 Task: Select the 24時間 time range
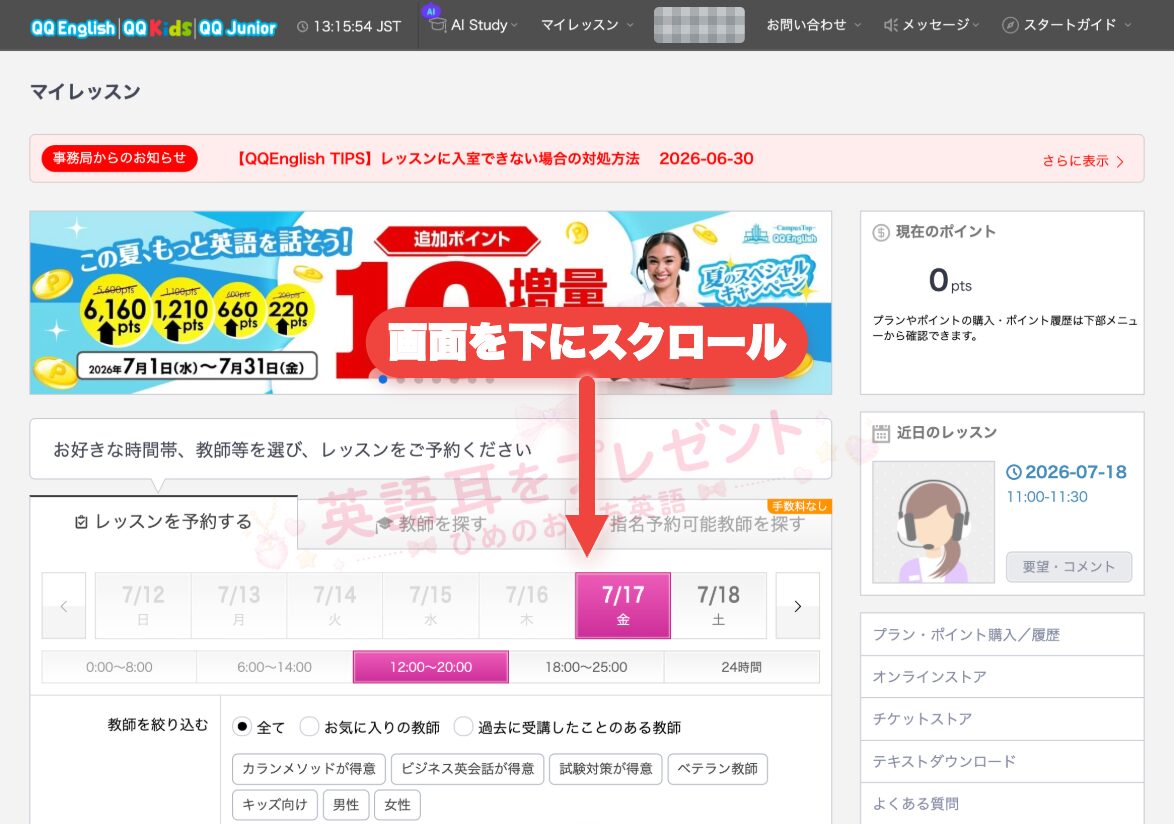coord(741,667)
